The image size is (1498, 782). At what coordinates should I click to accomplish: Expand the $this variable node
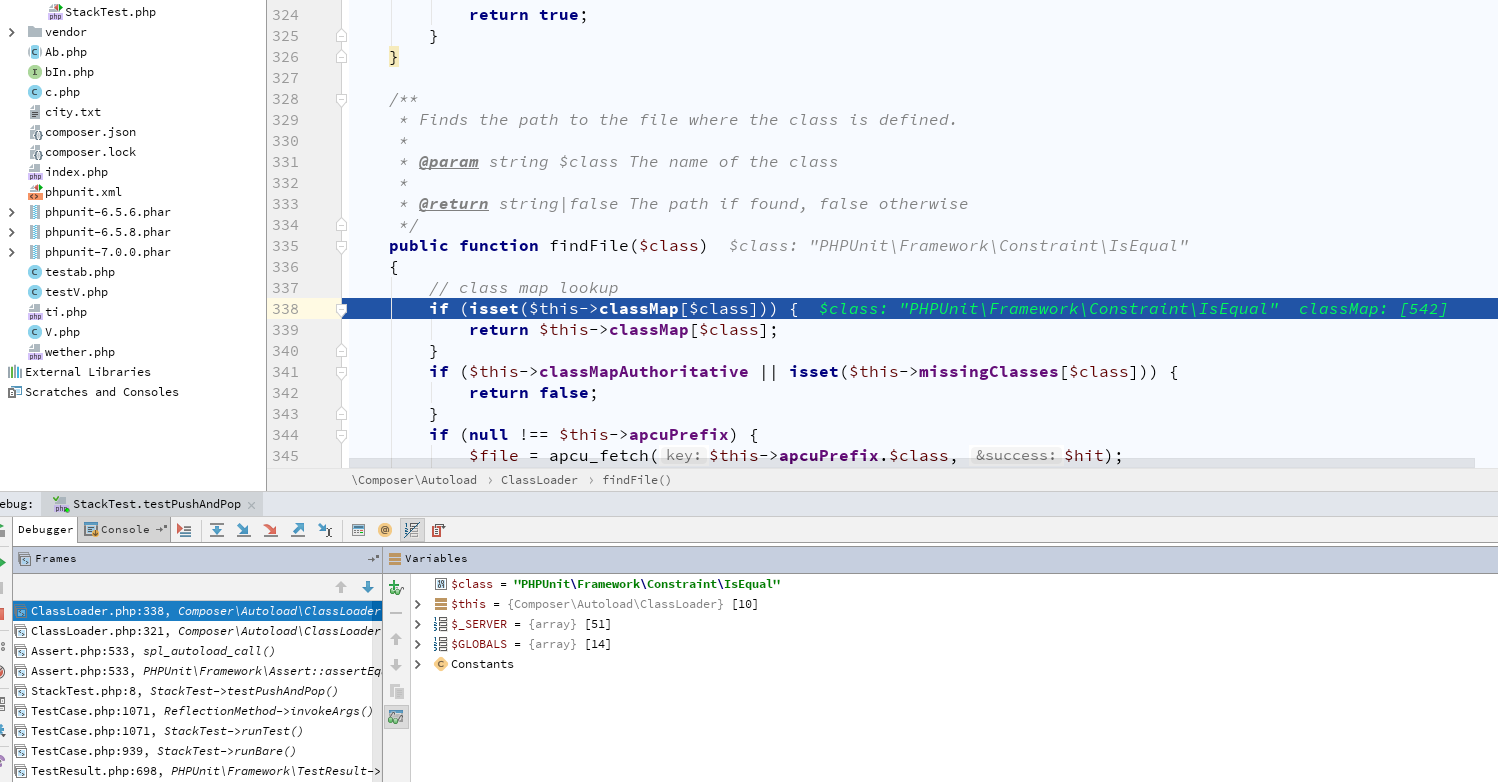(418, 604)
